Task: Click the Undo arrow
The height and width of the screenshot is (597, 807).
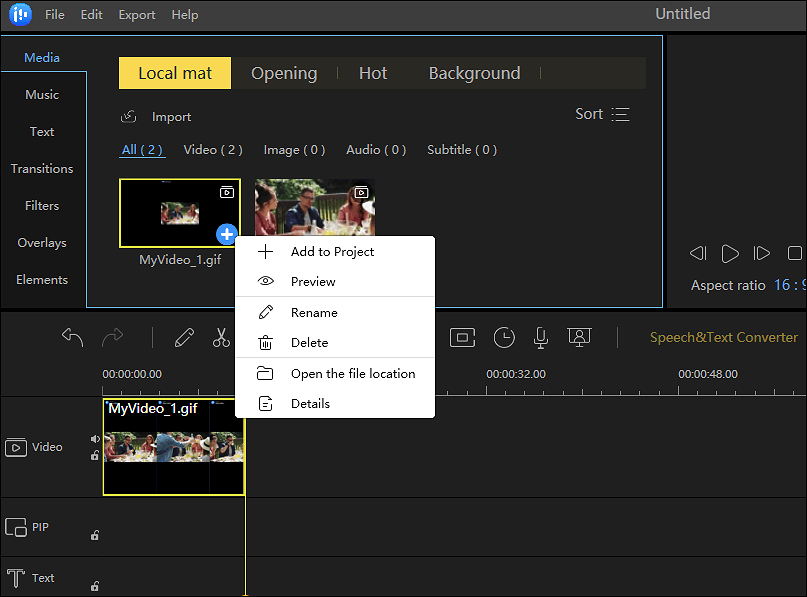Action: point(73,338)
